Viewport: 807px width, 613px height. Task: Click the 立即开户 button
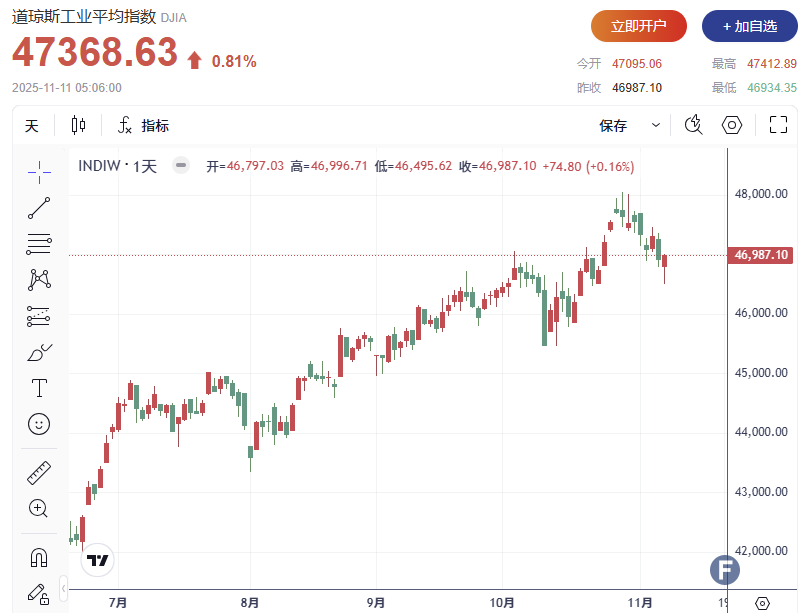(x=639, y=27)
